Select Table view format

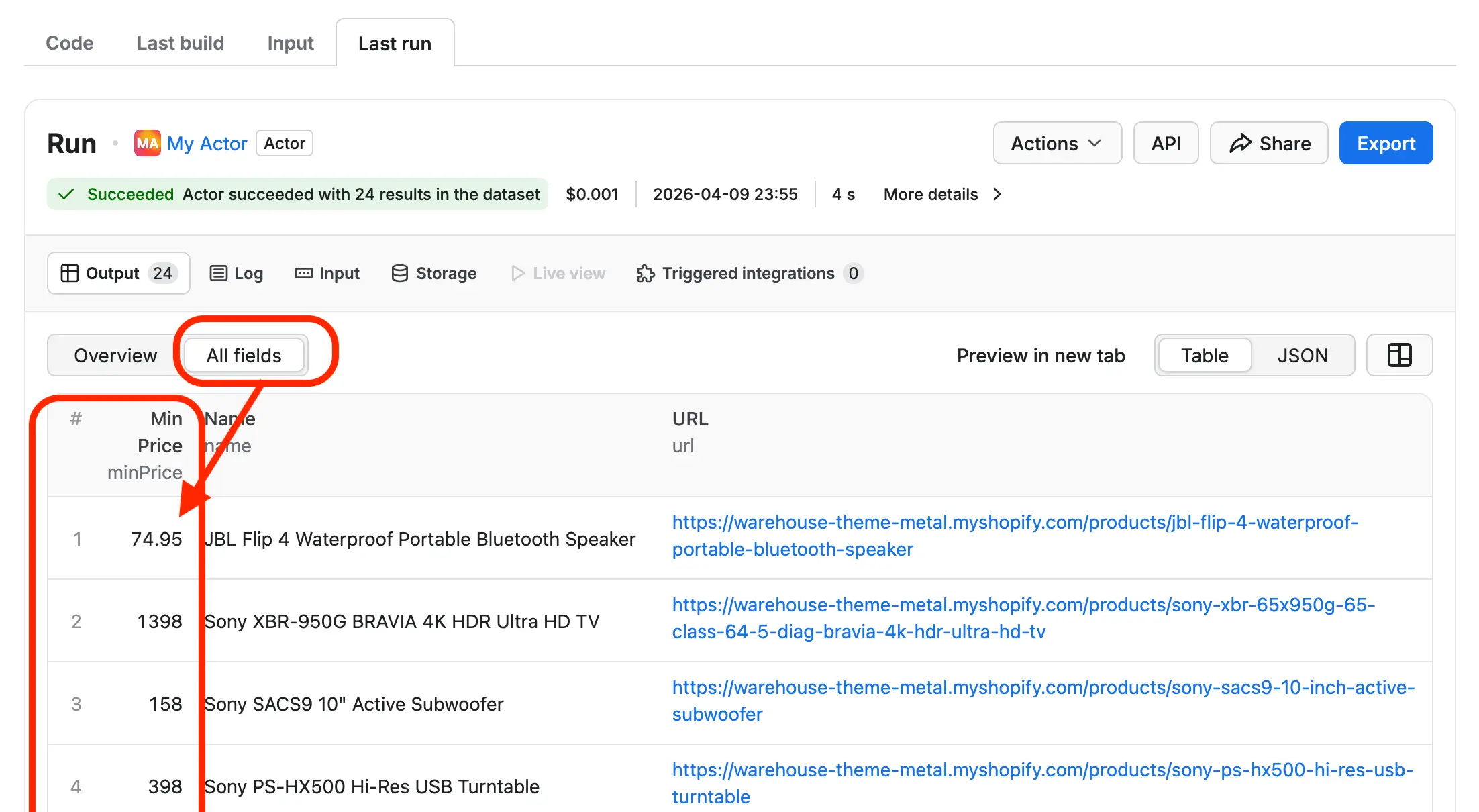pyautogui.click(x=1205, y=355)
